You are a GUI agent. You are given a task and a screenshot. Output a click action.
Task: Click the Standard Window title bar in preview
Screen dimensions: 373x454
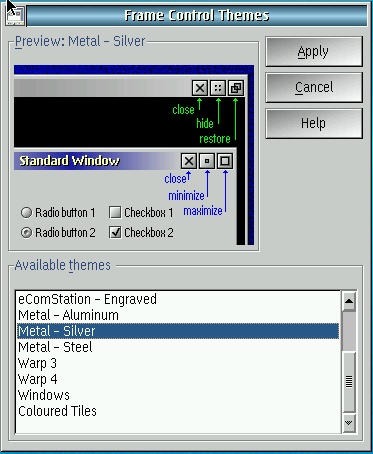[97, 161]
